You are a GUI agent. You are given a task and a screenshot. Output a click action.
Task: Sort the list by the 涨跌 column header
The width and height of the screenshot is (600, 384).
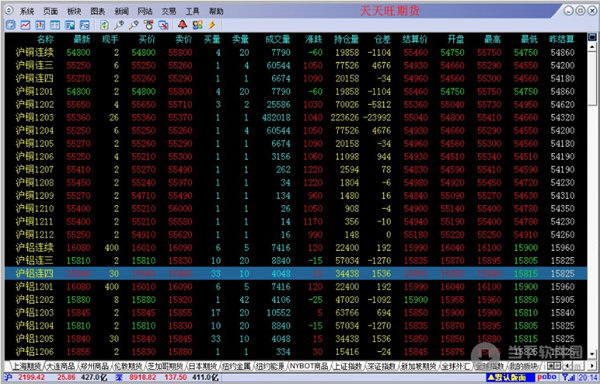pyautogui.click(x=314, y=39)
